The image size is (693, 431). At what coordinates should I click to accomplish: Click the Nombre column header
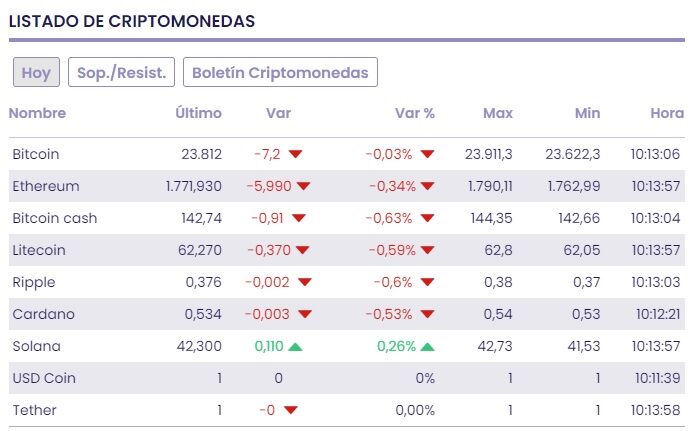[x=37, y=113]
